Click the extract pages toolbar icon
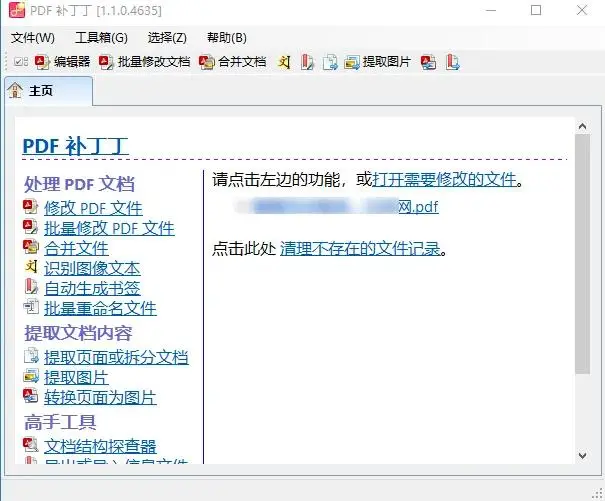Image resolution: width=605 pixels, height=501 pixels. (329, 62)
